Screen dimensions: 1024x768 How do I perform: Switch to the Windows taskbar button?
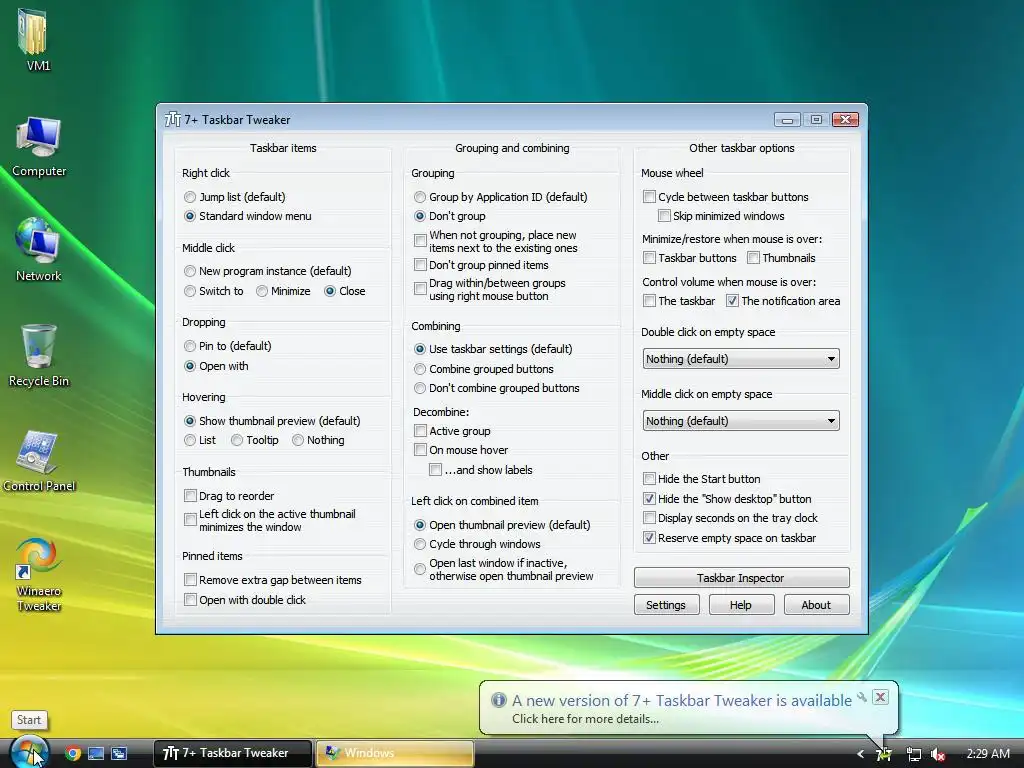pyautogui.click(x=394, y=753)
